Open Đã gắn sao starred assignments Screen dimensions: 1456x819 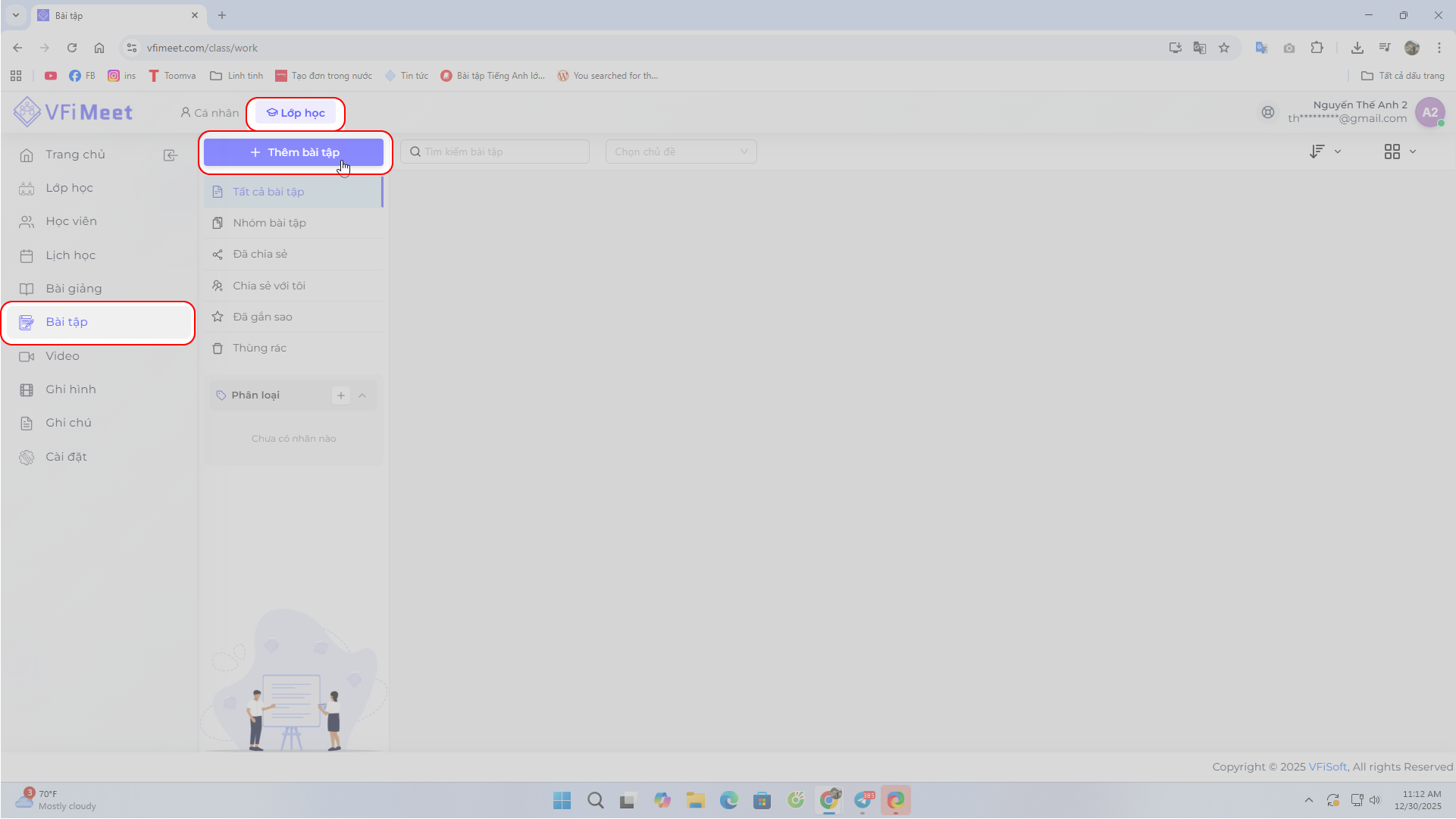click(x=262, y=317)
